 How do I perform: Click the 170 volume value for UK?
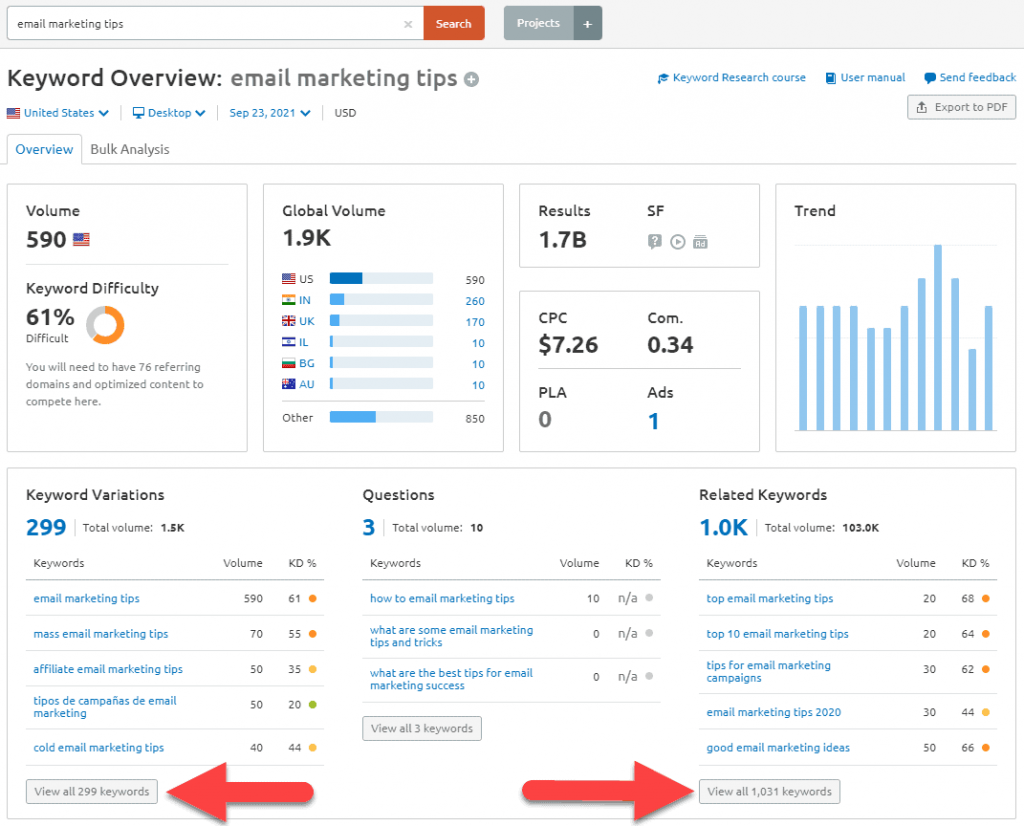(475, 322)
